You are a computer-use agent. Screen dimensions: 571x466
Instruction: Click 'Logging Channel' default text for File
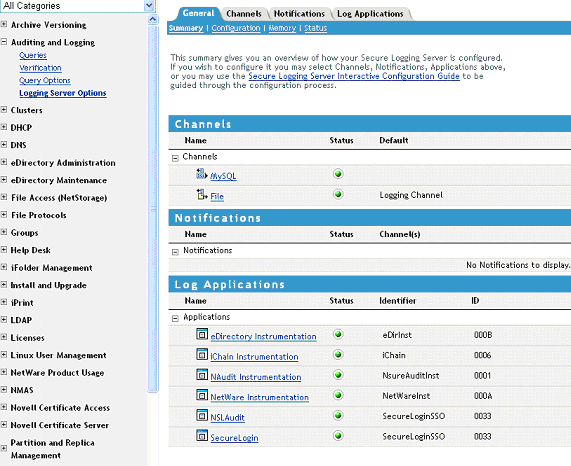(x=411, y=195)
